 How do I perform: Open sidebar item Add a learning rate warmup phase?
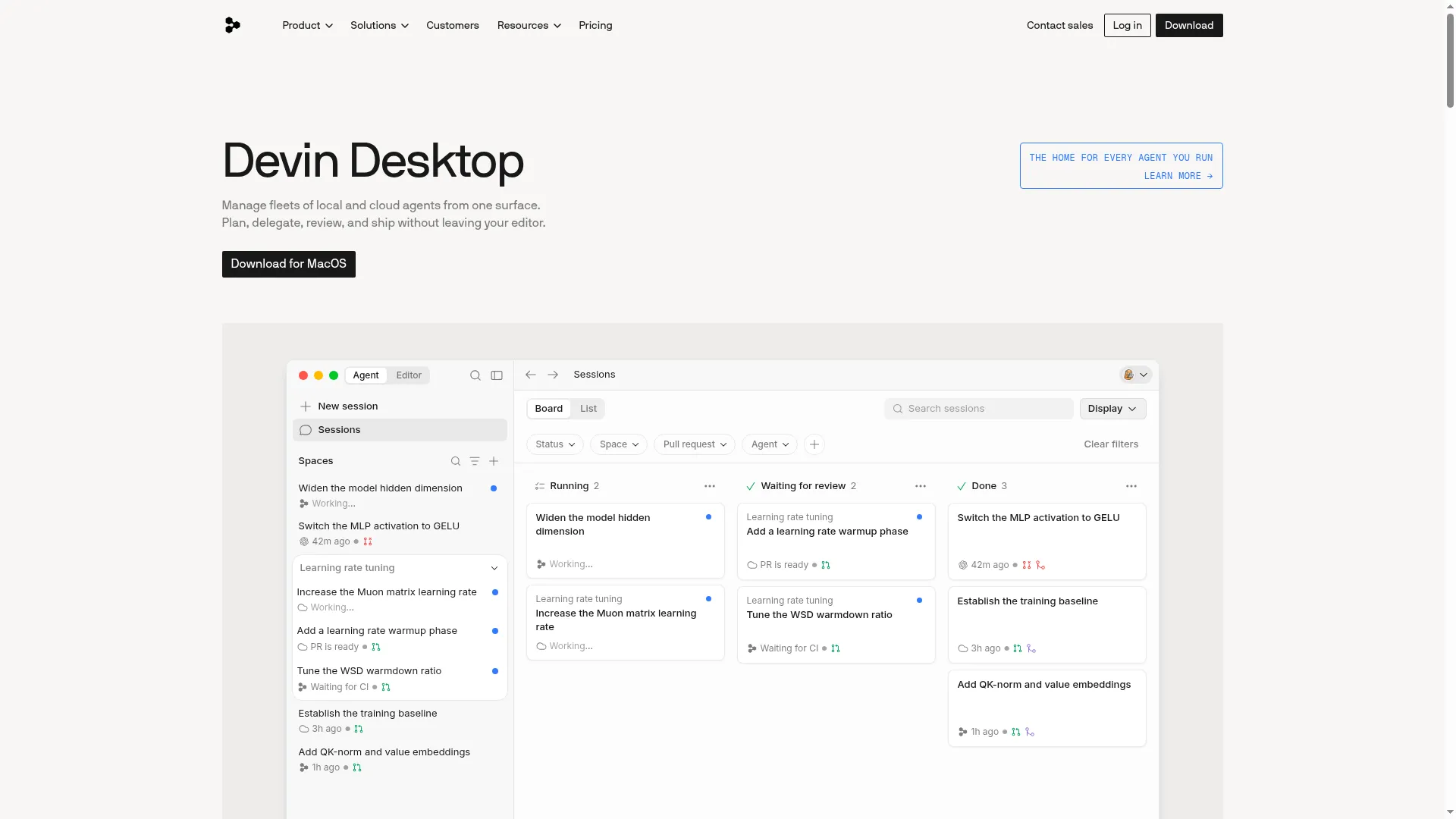[400, 639]
